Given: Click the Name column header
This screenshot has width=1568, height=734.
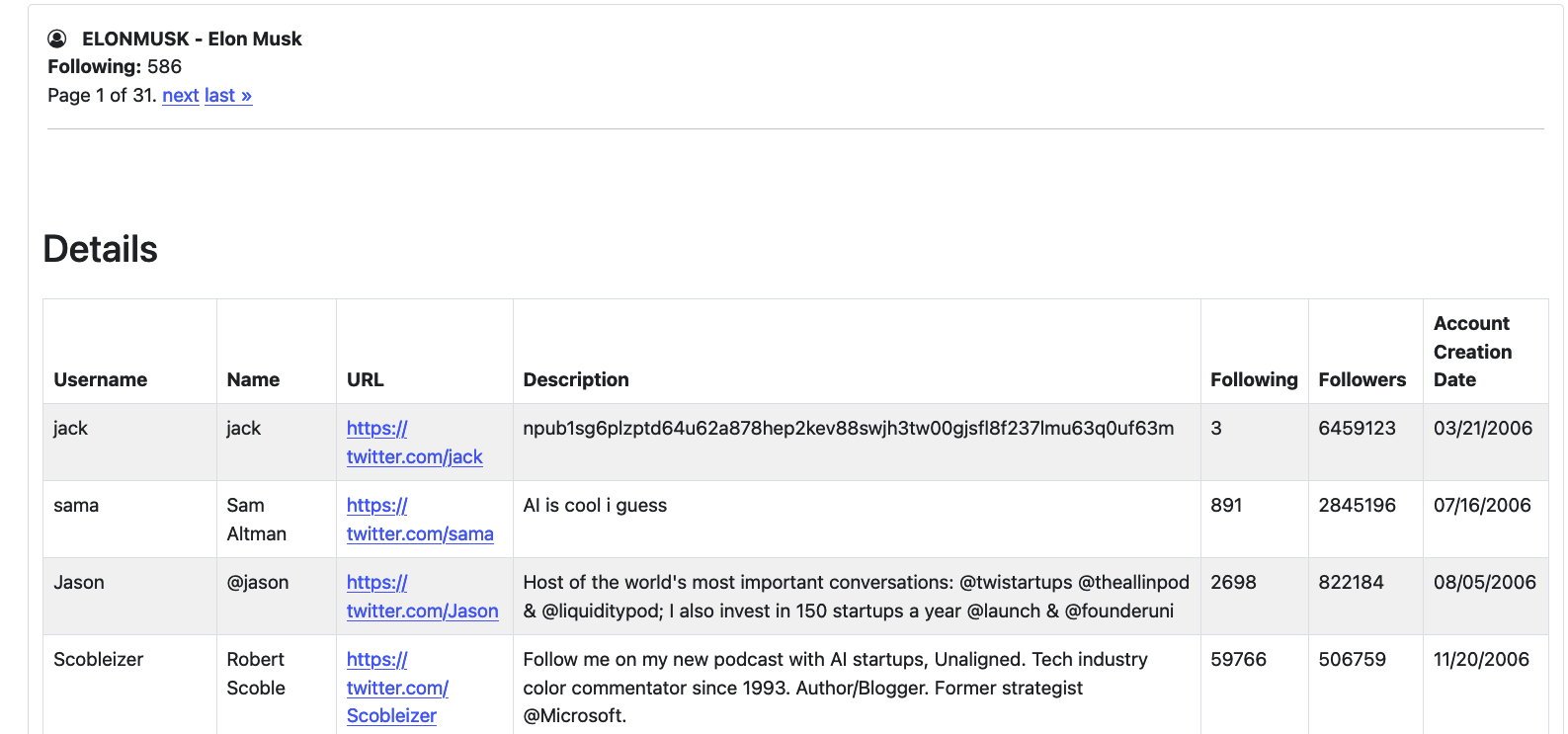Looking at the screenshot, I should click(x=253, y=379).
